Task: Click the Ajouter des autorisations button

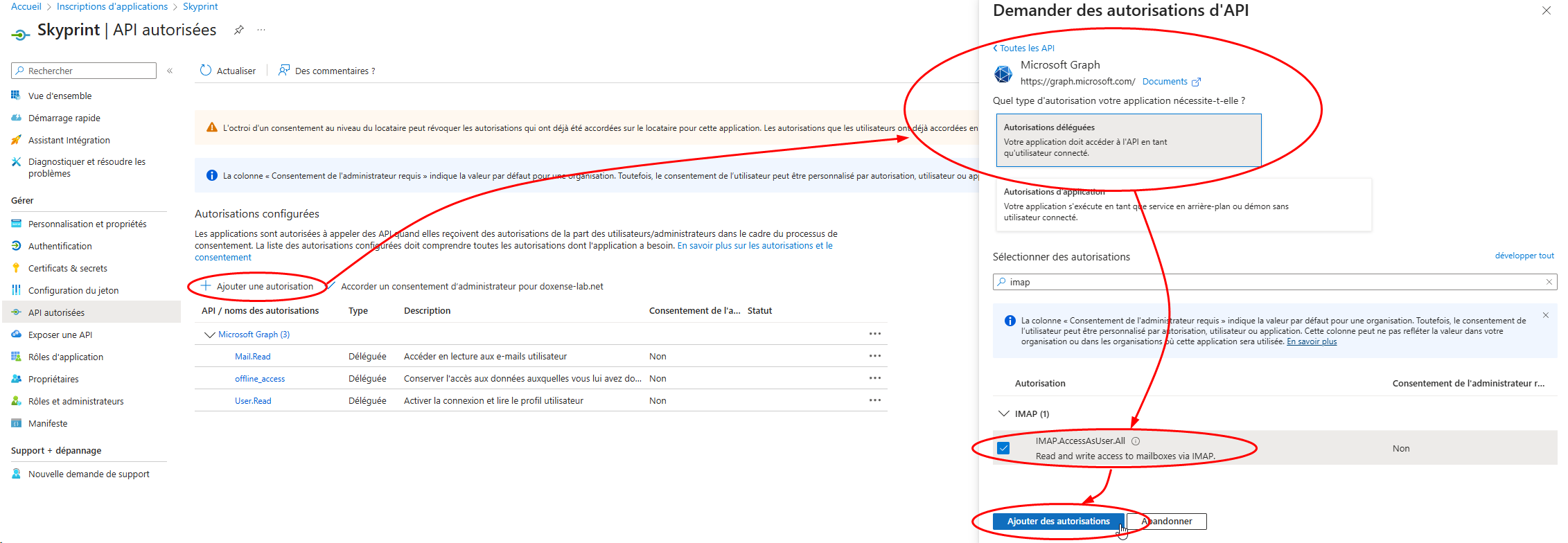Action: [x=1058, y=522]
